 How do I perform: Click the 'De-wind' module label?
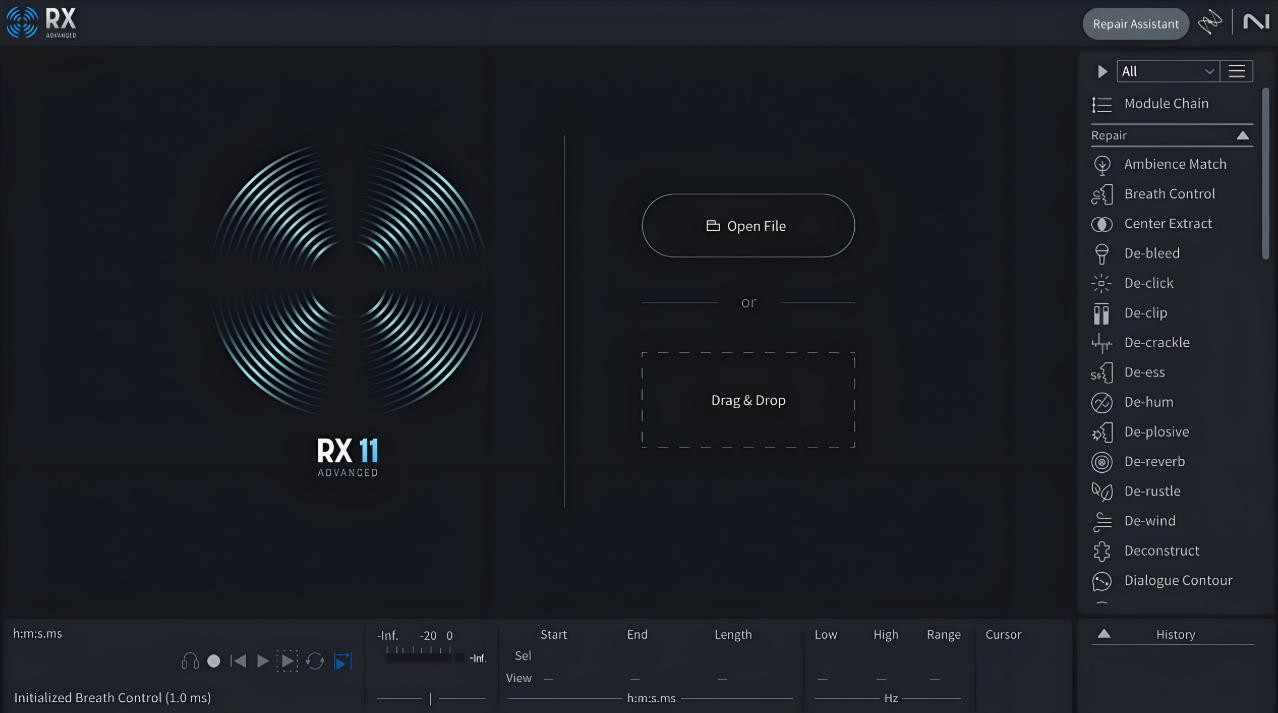point(1150,521)
